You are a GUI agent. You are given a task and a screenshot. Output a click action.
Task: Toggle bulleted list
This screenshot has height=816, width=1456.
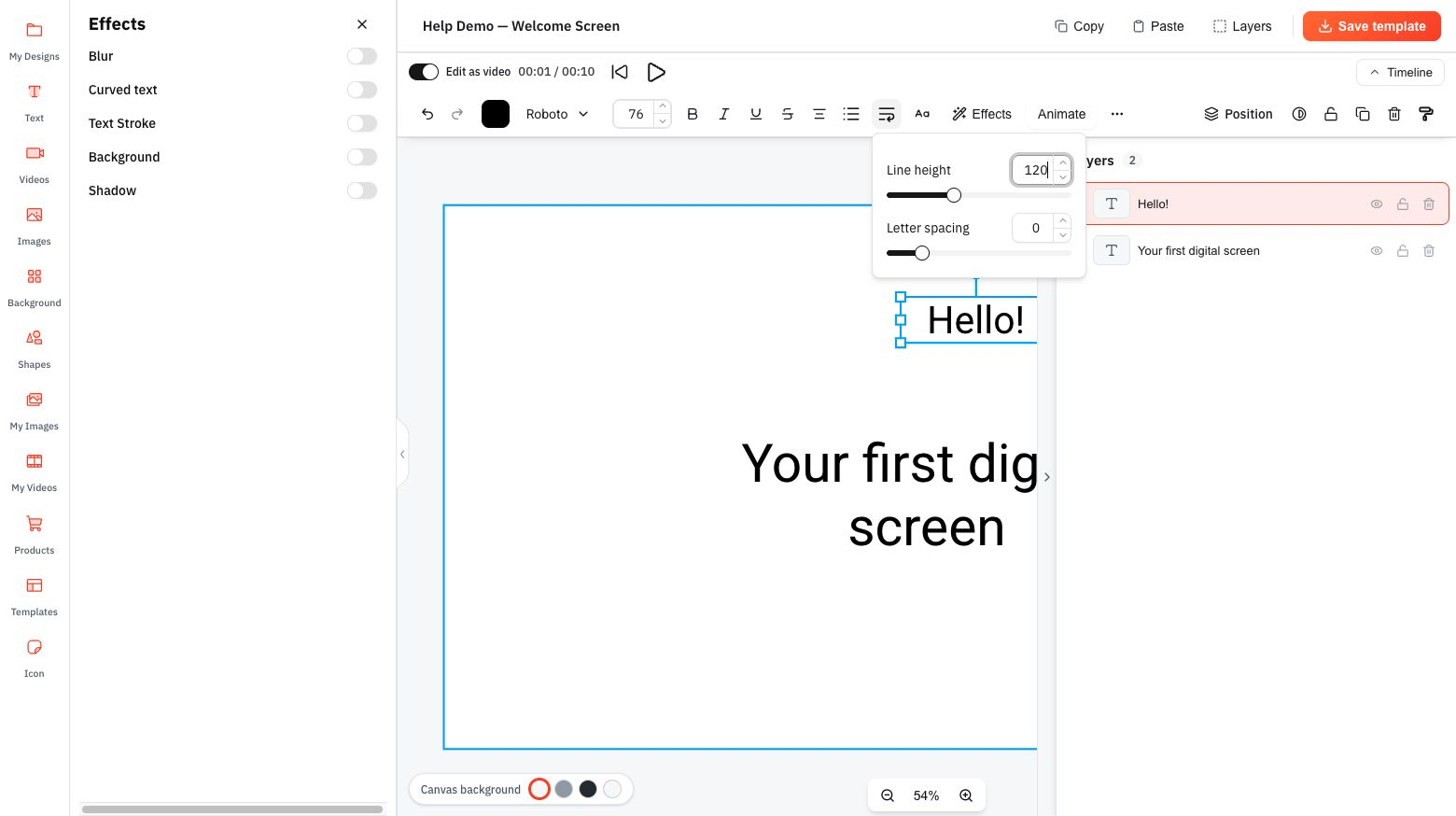point(851,114)
